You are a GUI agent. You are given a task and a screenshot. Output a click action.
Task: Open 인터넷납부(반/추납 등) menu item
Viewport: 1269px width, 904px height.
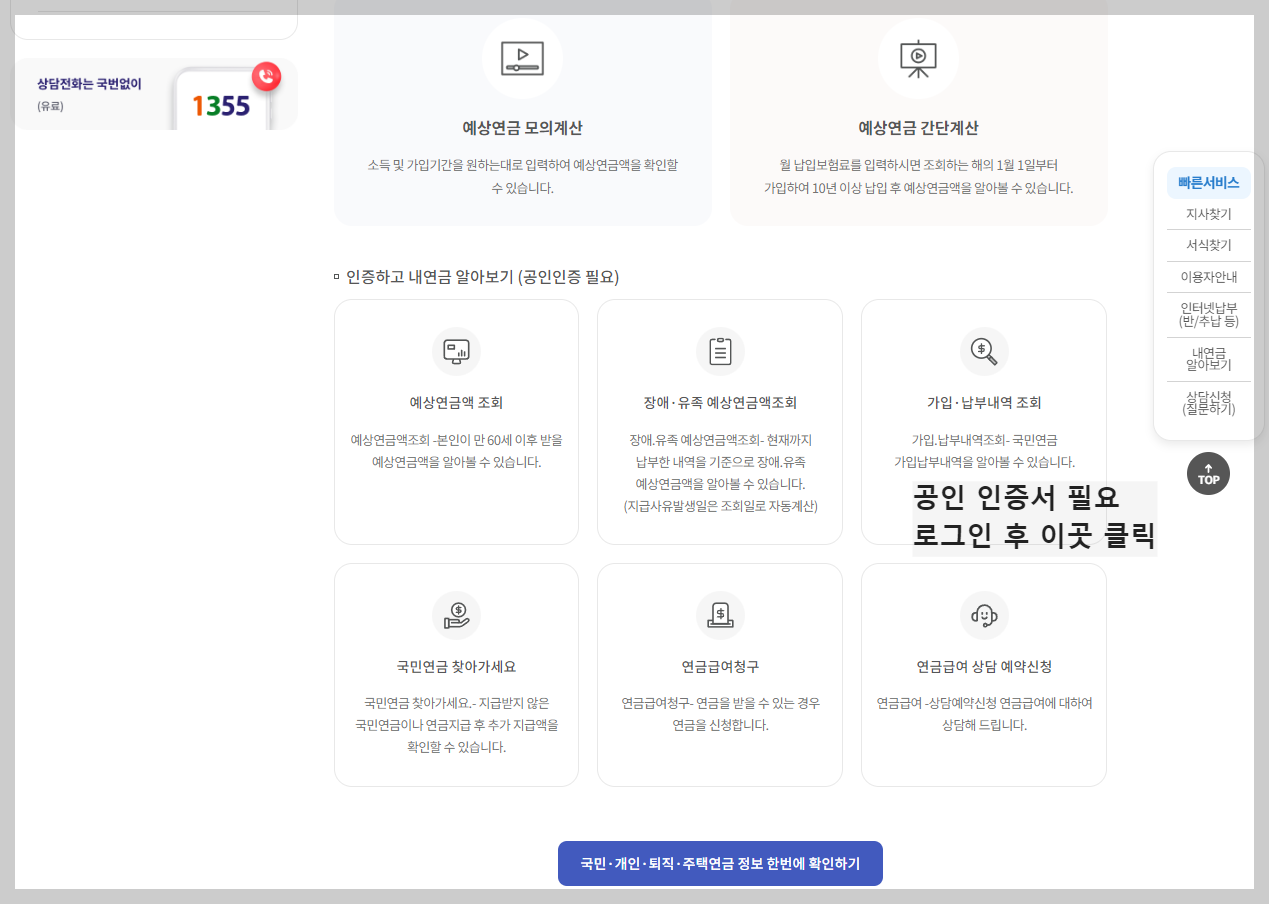tap(1208, 316)
